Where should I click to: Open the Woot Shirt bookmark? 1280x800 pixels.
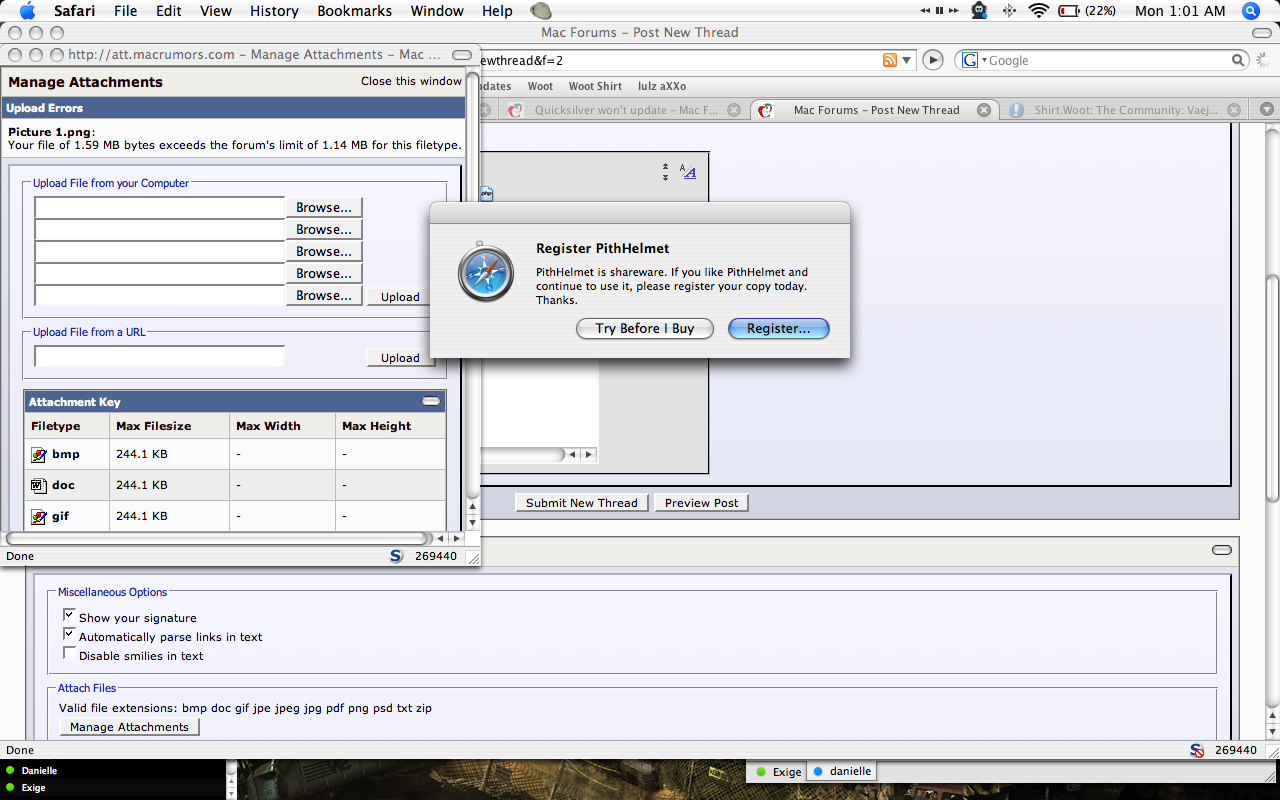595,86
